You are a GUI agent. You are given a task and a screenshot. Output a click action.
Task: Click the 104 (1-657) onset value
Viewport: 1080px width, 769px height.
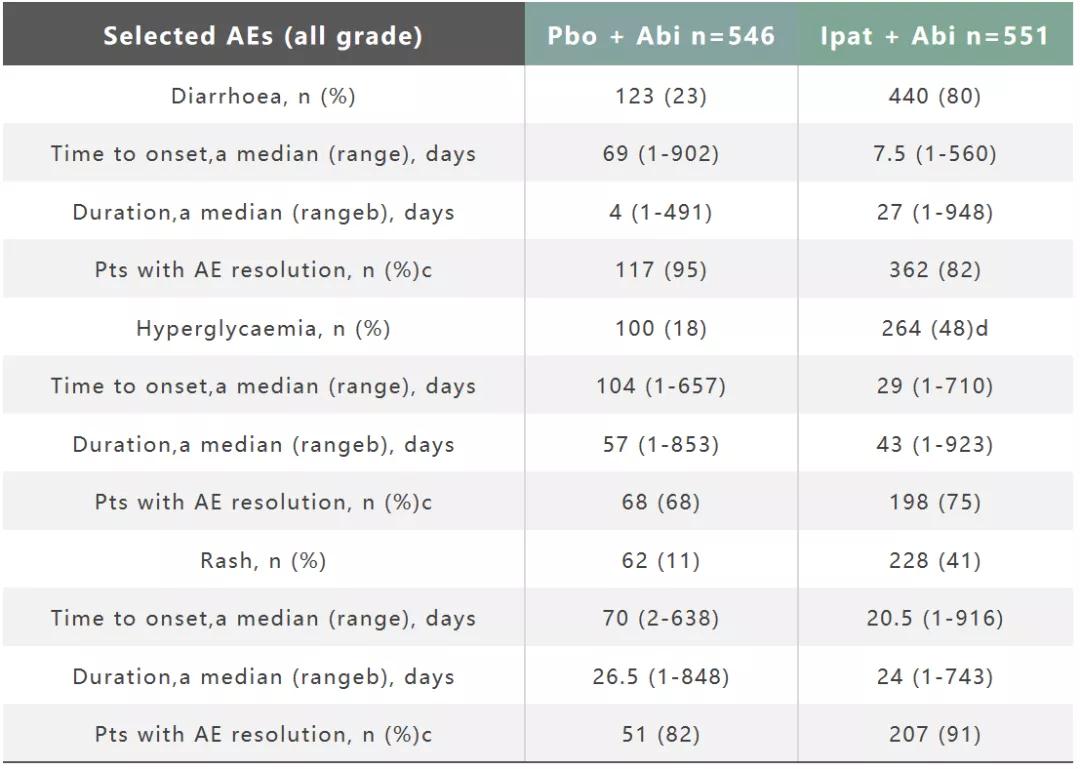point(660,386)
